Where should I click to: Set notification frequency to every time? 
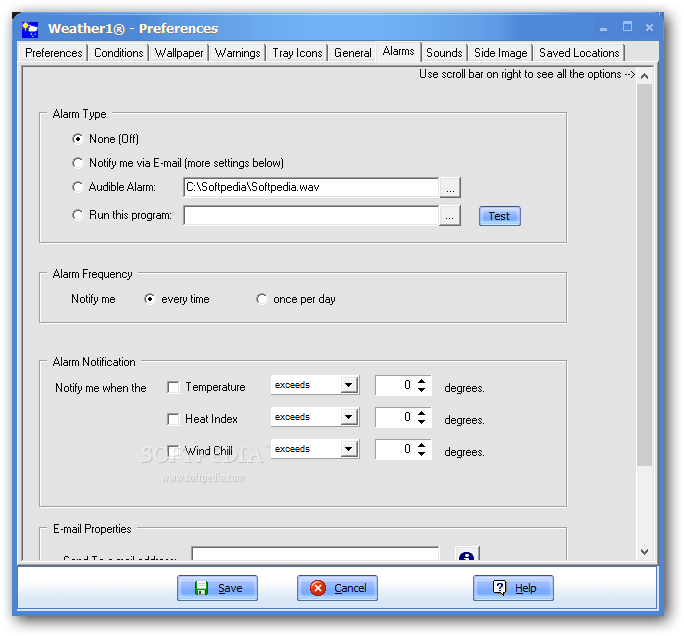(x=150, y=299)
